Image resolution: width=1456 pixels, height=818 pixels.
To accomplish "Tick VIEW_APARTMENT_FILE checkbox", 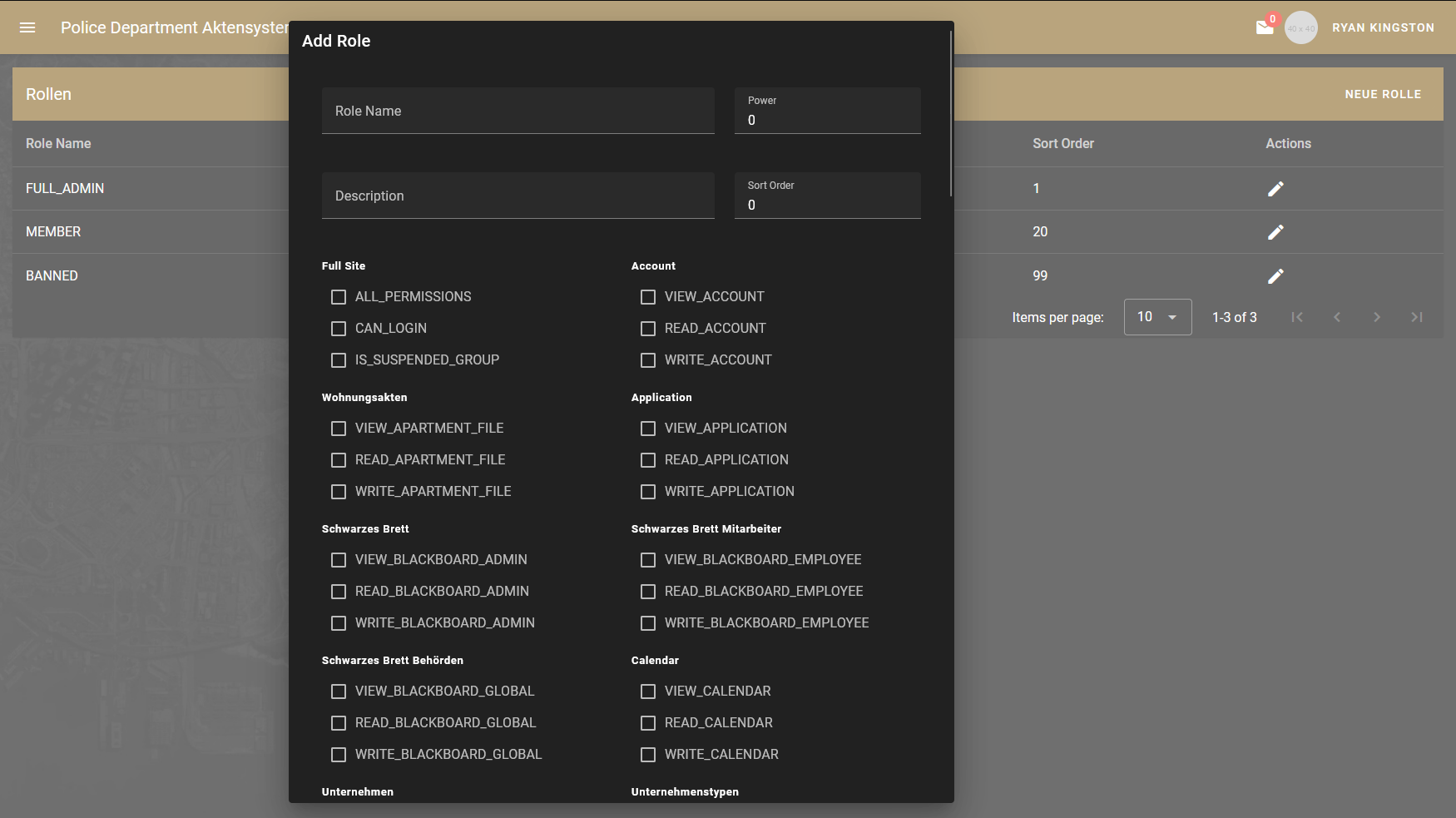I will click(x=339, y=429).
